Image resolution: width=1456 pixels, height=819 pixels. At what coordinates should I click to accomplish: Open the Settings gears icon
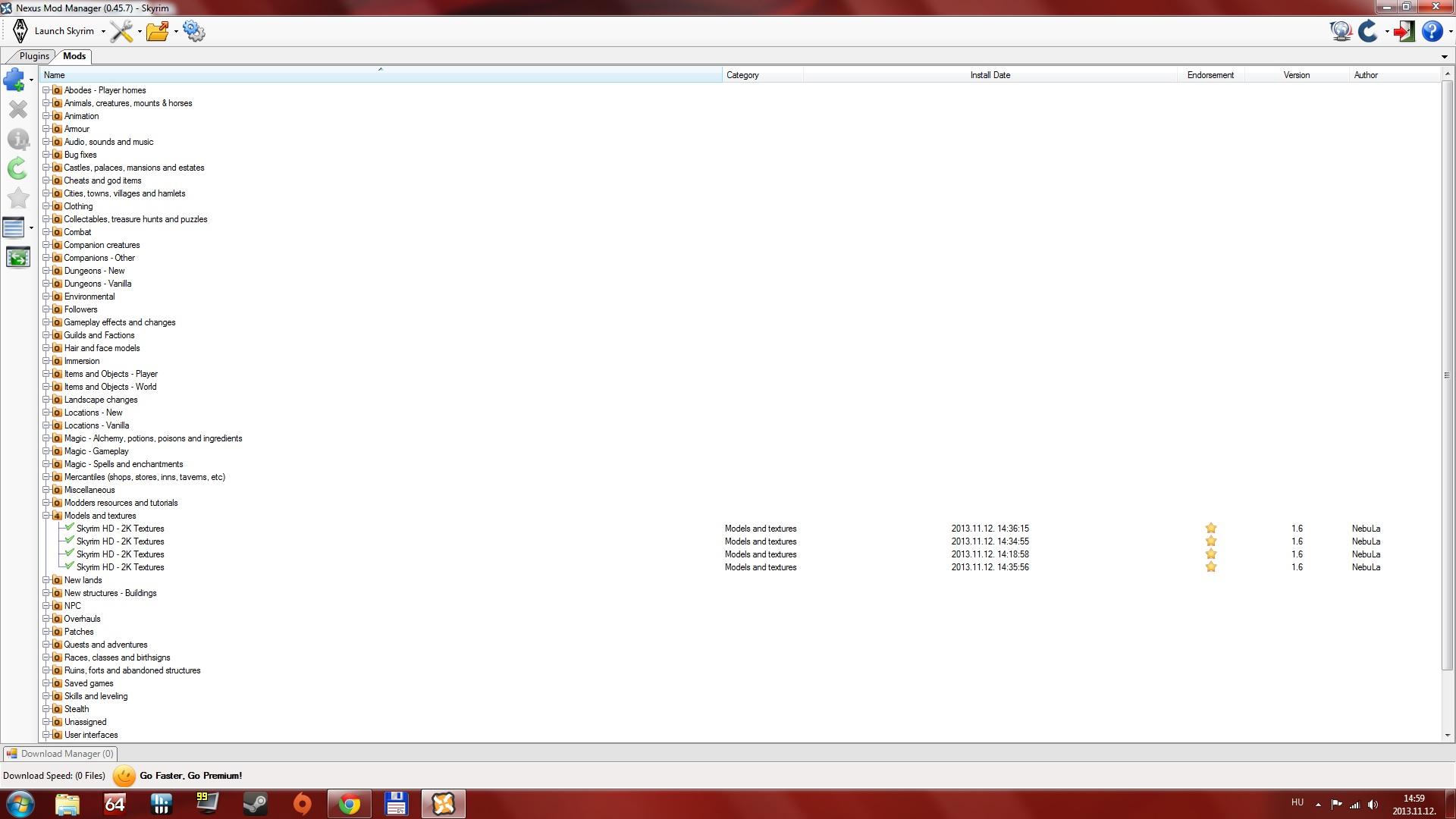[x=194, y=31]
